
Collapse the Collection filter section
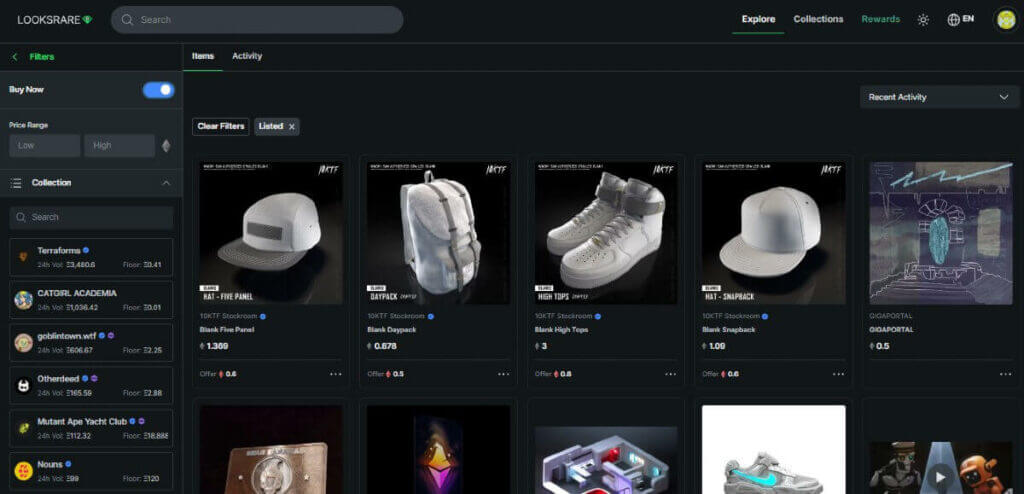(166, 183)
